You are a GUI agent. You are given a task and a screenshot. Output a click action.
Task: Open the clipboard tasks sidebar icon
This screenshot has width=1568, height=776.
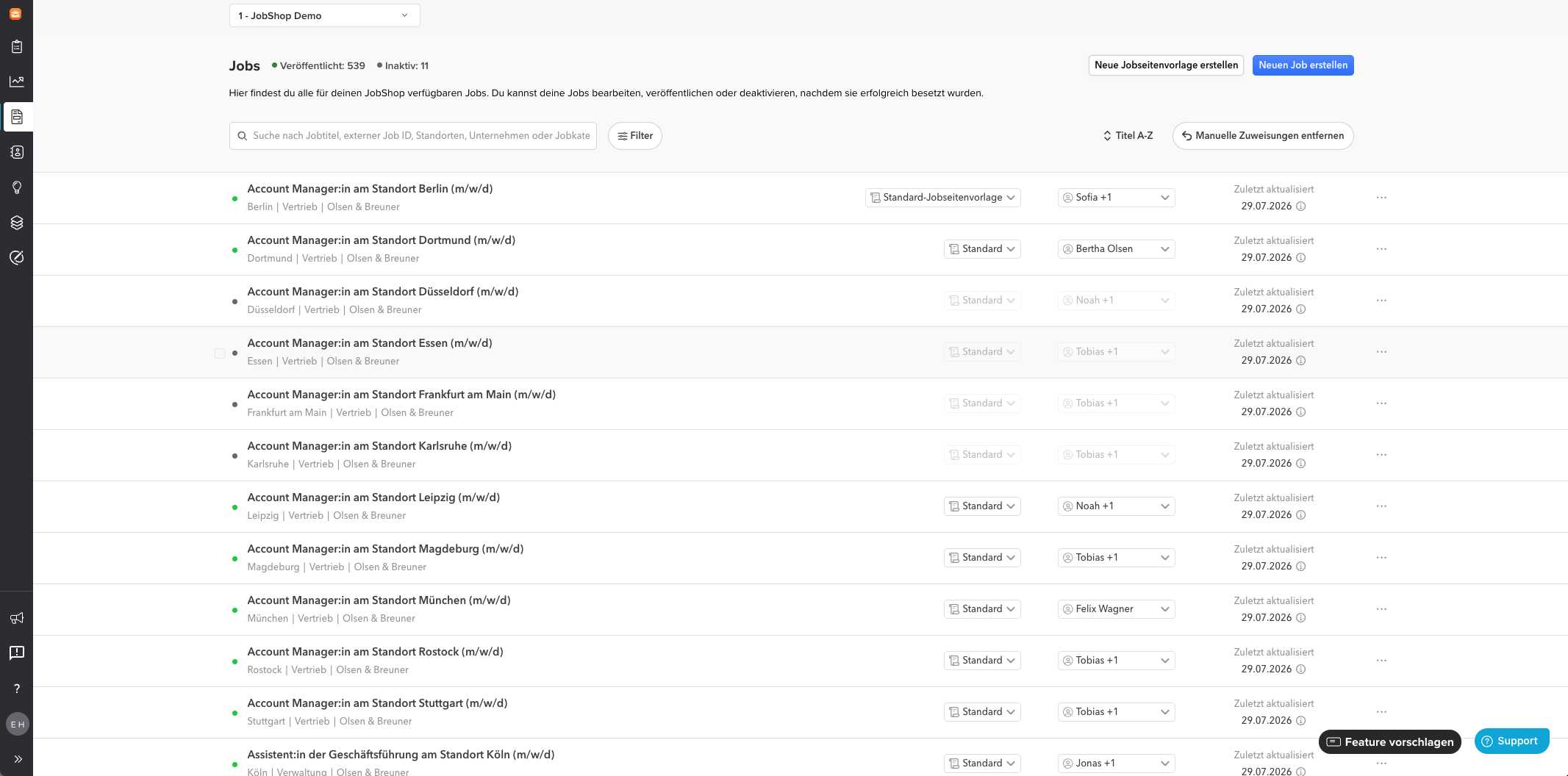click(16, 46)
